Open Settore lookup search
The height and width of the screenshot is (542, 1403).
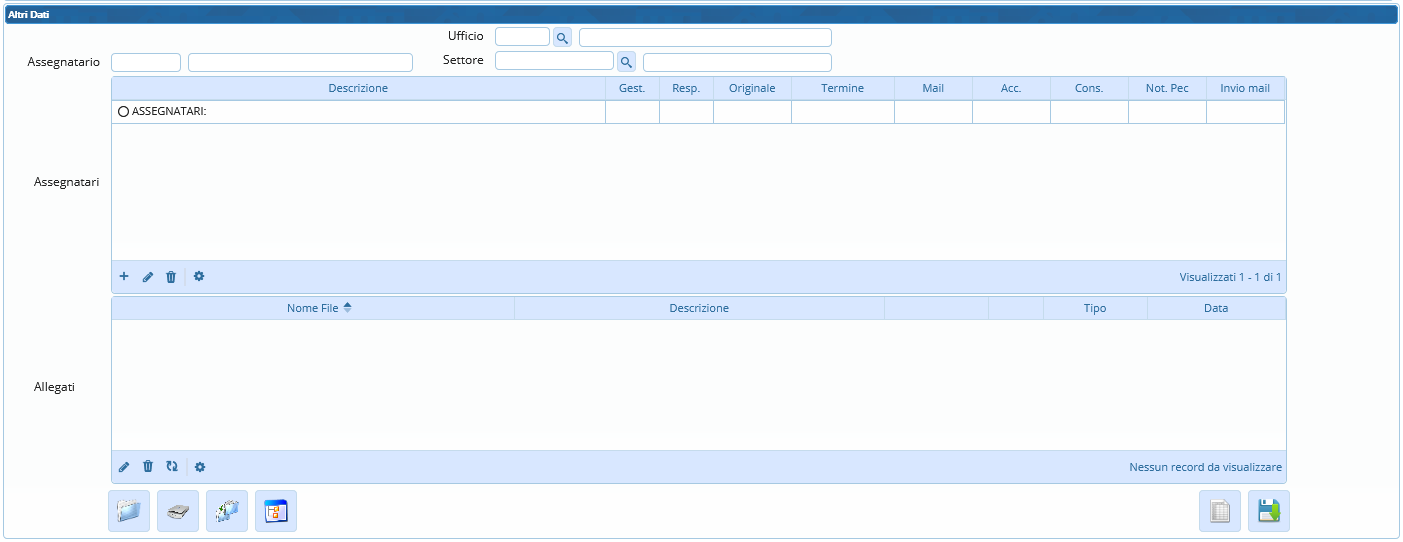pos(626,62)
